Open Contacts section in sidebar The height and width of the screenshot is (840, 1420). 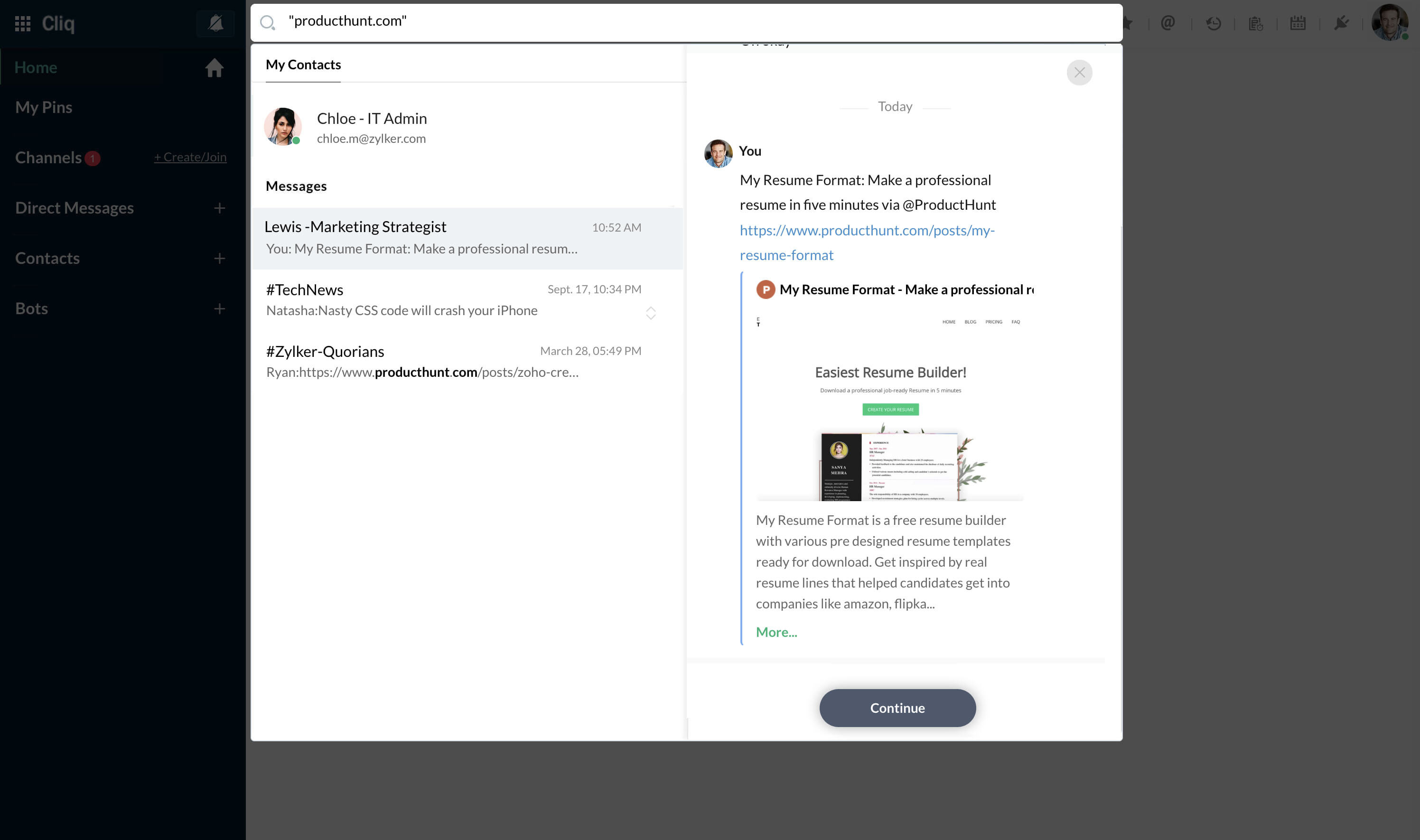pyautogui.click(x=47, y=258)
